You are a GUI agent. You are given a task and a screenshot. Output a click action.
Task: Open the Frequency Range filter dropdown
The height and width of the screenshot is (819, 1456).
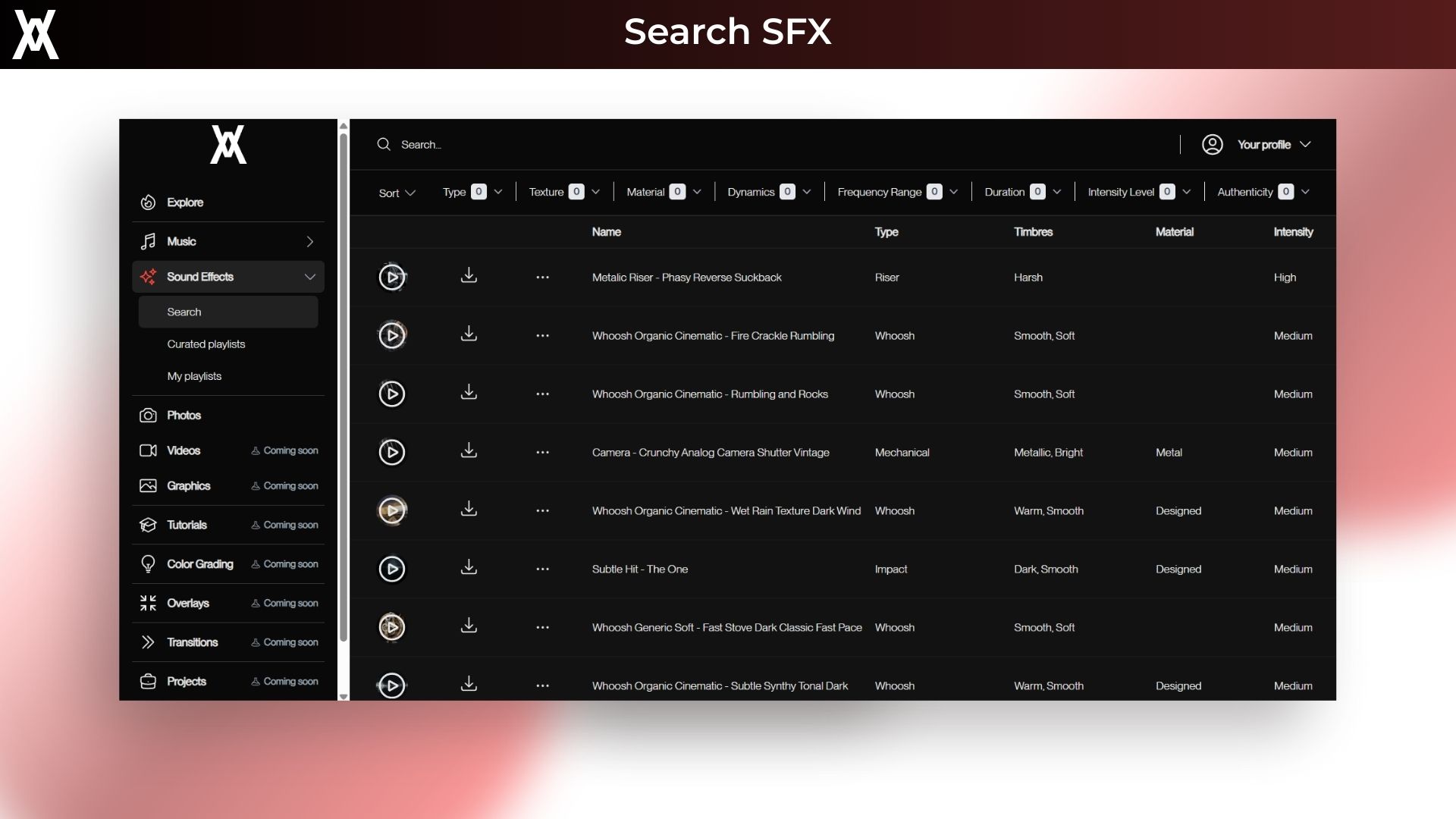[953, 193]
